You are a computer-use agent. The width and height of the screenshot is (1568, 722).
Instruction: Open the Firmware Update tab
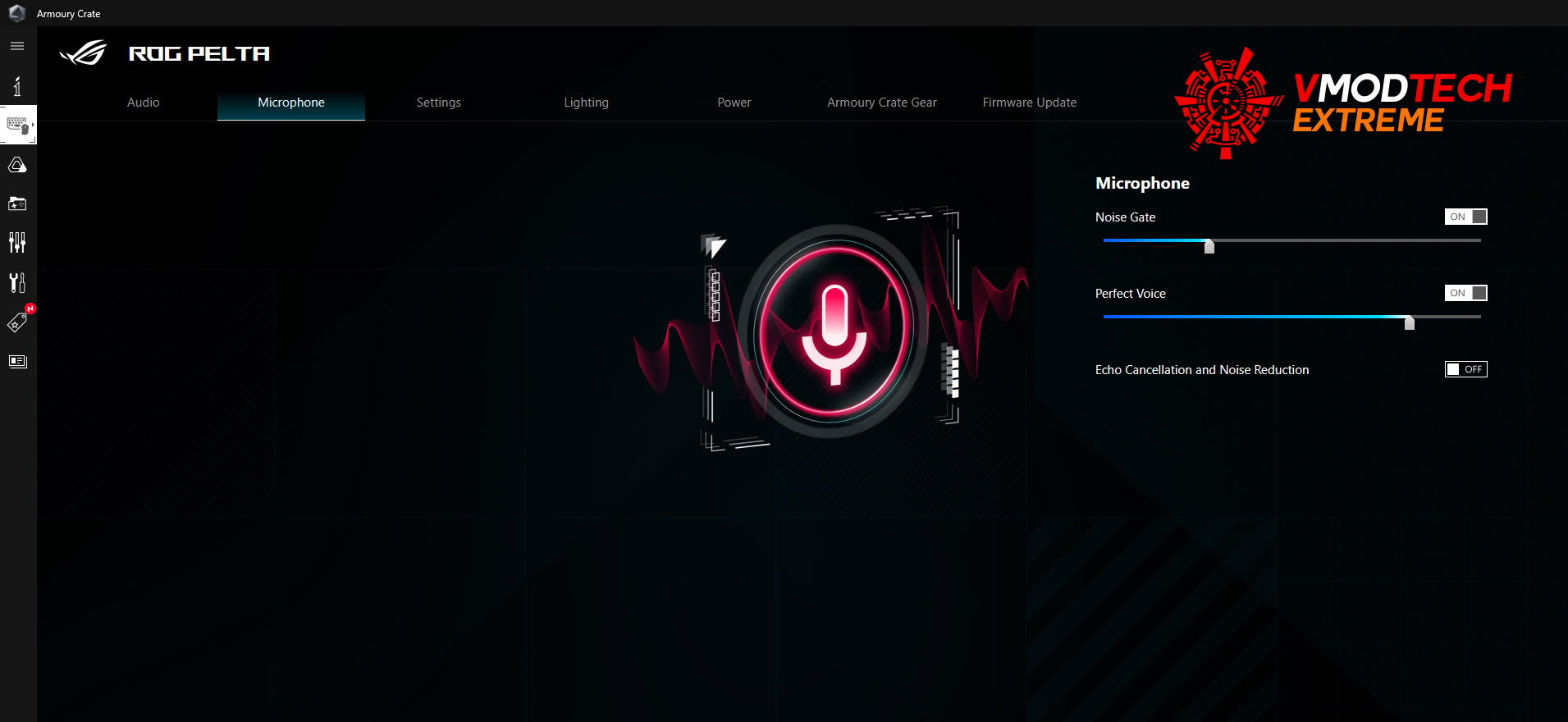(x=1030, y=103)
